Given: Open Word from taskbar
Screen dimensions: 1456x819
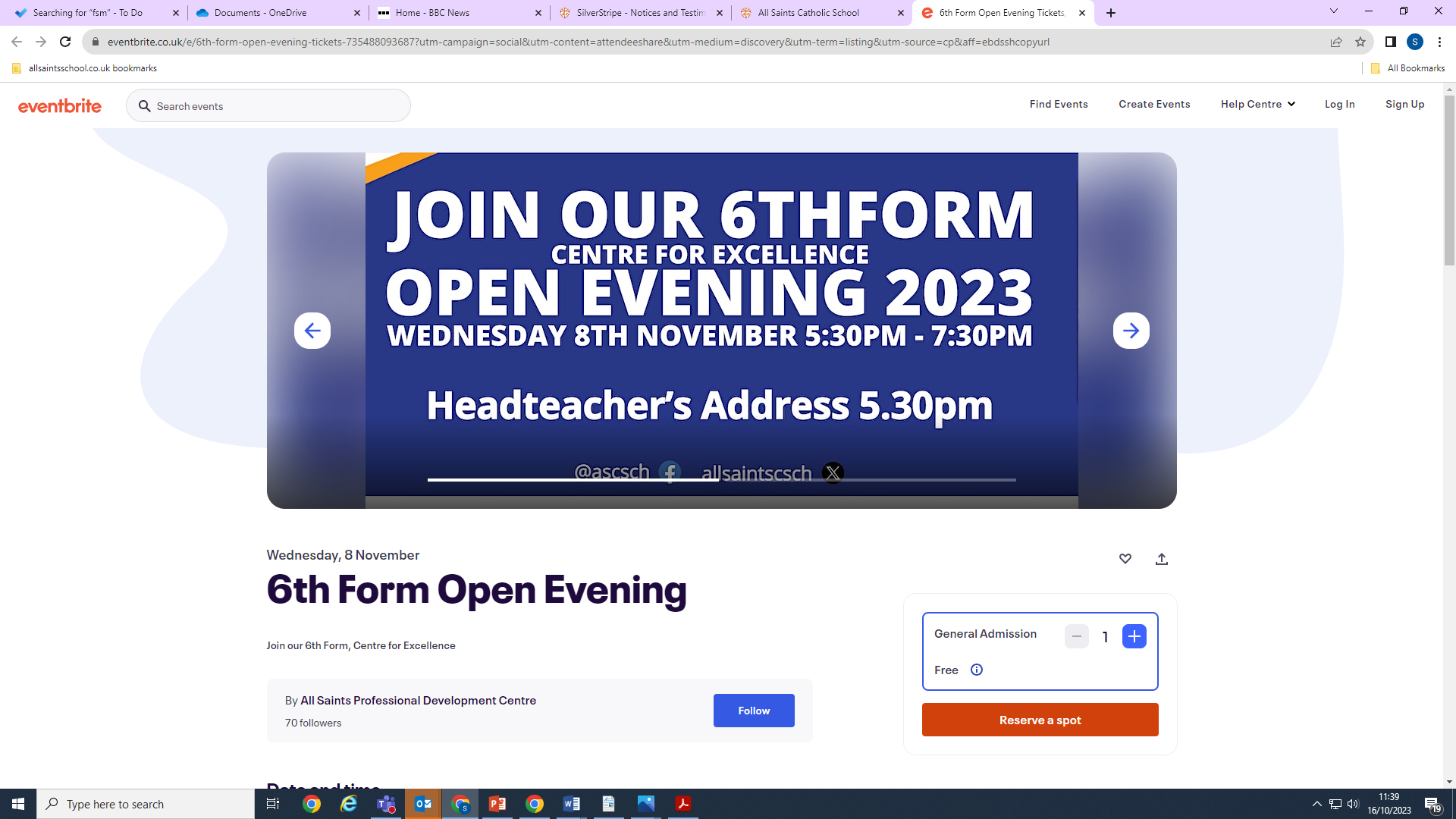Looking at the screenshot, I should pos(572,804).
